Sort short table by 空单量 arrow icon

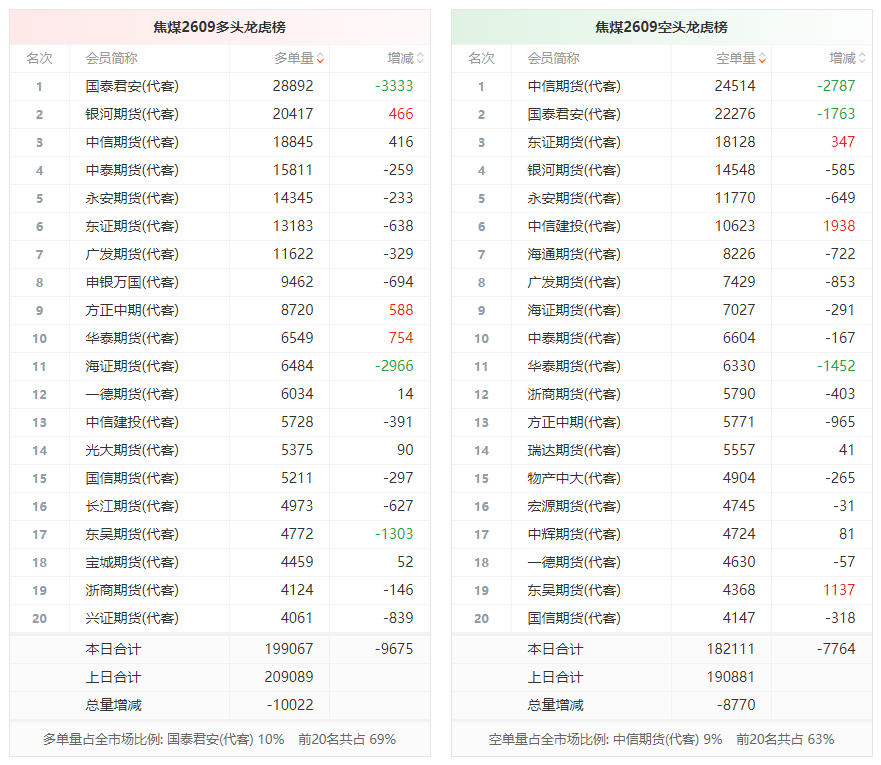pos(762,58)
